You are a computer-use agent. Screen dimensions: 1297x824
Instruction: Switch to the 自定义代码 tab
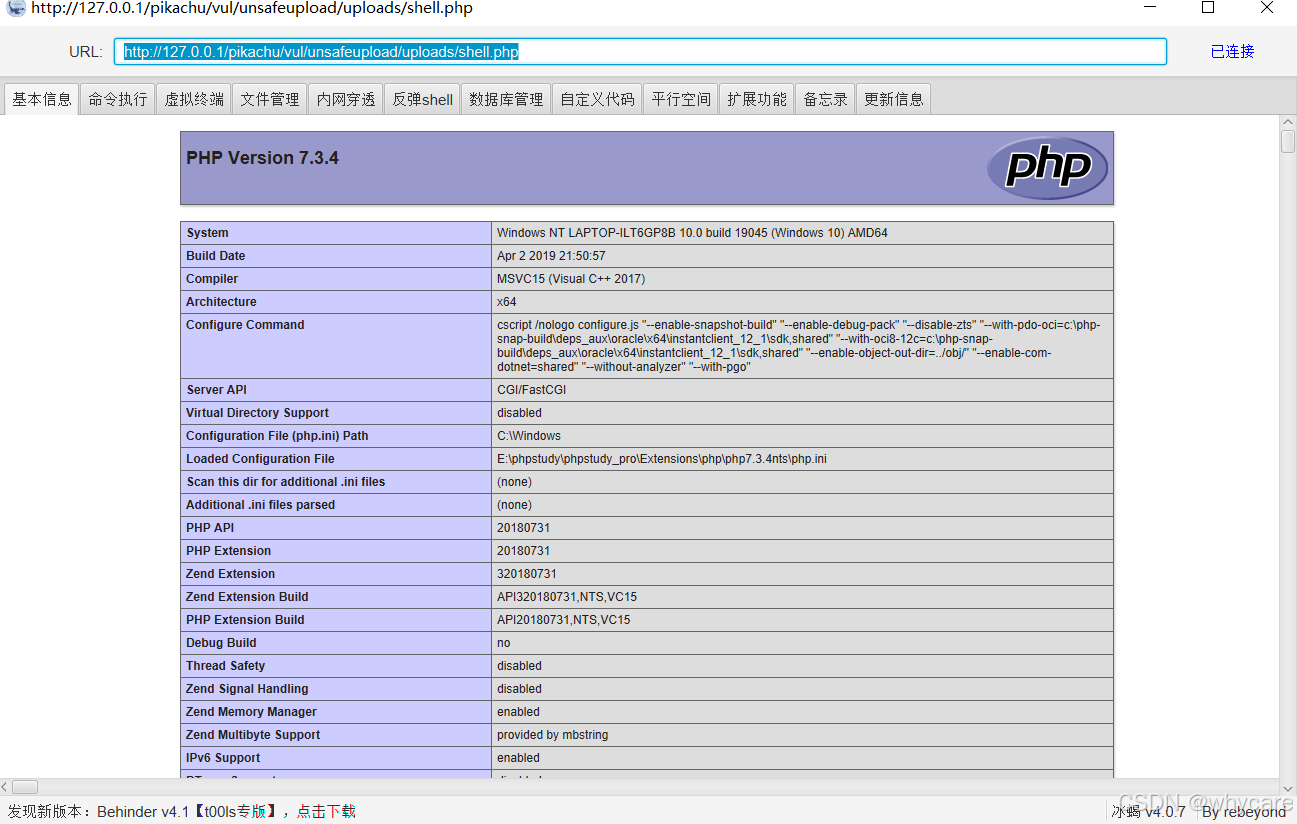(x=597, y=99)
